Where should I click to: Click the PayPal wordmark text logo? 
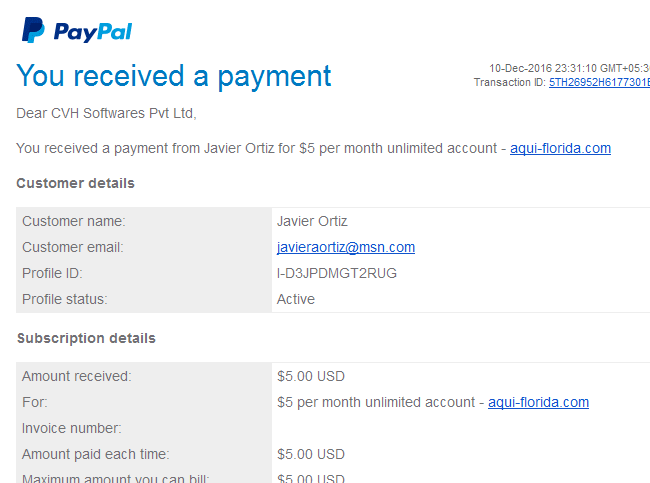pyautogui.click(x=93, y=32)
